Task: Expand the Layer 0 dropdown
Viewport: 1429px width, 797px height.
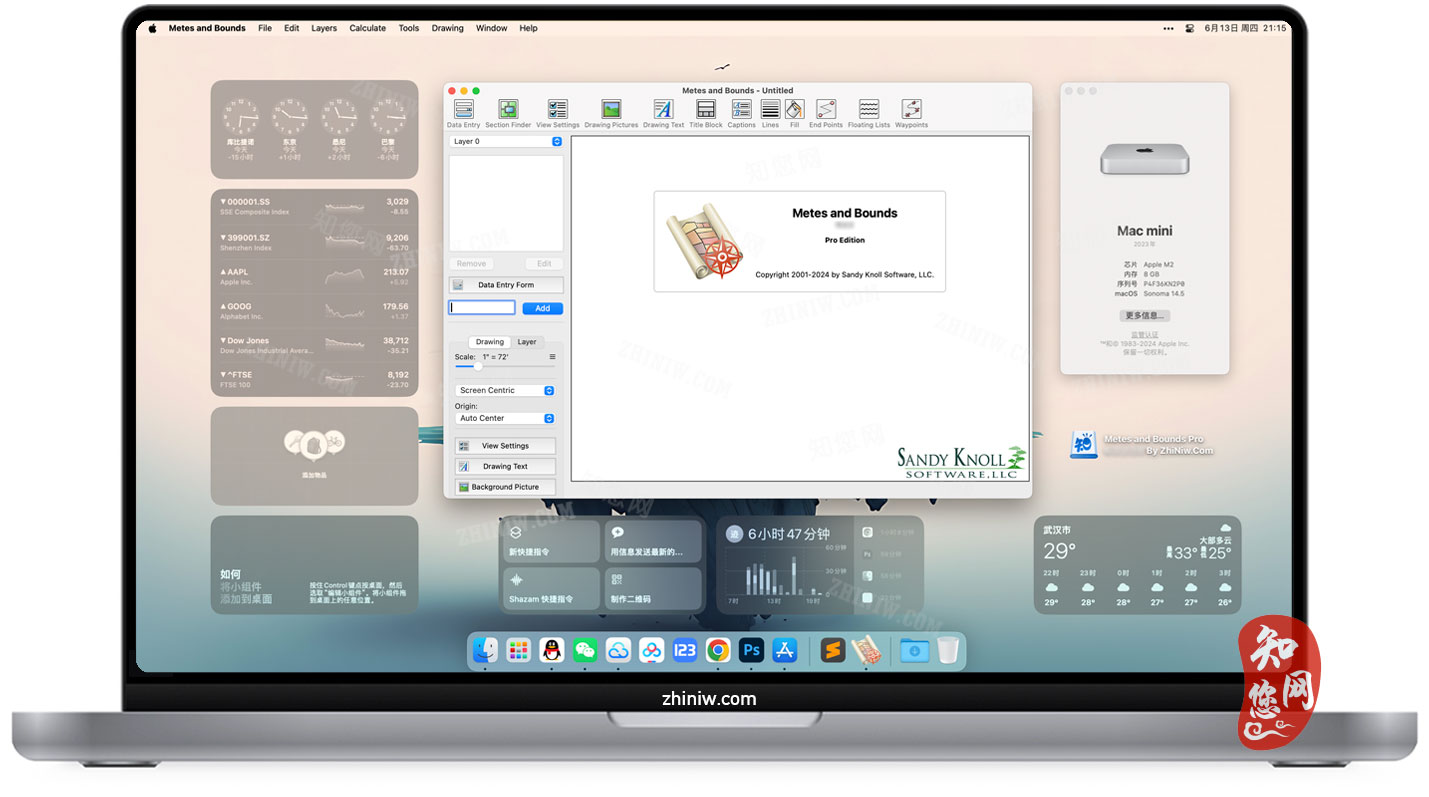Action: [506, 141]
